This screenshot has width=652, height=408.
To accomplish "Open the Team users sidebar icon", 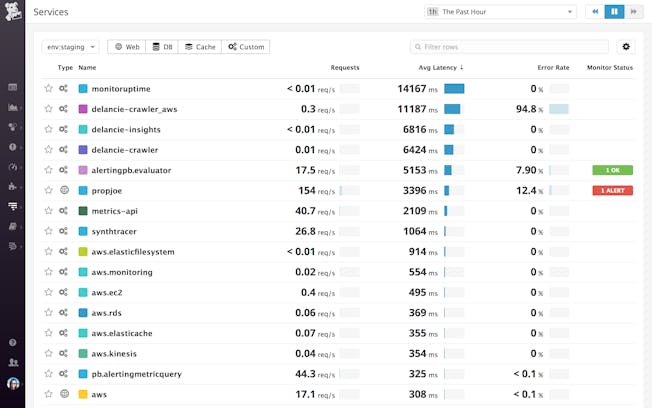I will point(13,362).
